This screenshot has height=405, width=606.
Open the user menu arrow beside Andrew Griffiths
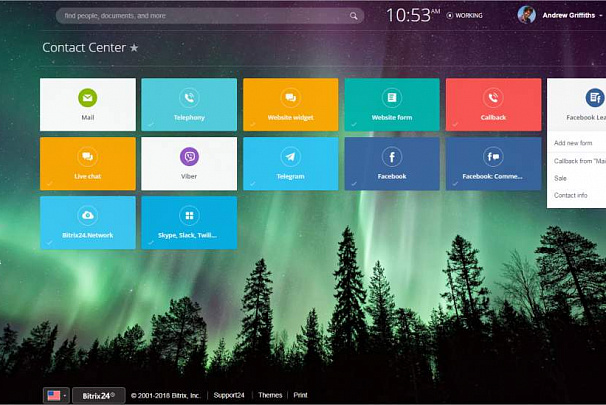601,15
